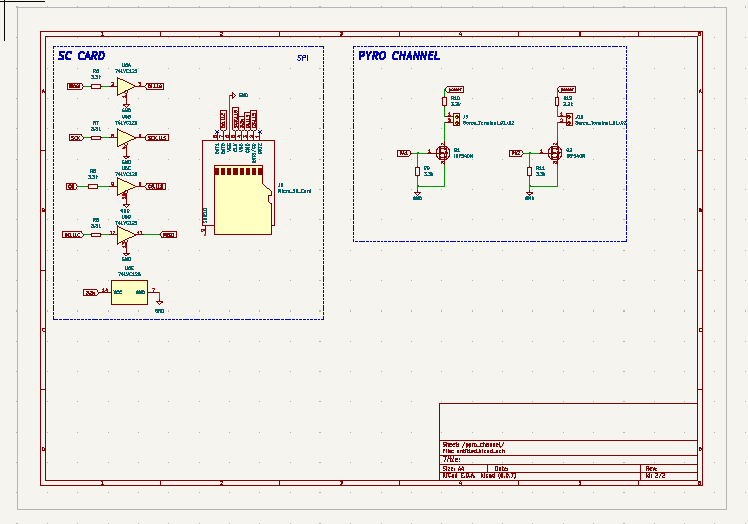
Task: Select the PA1 global label
Action: click(x=404, y=153)
